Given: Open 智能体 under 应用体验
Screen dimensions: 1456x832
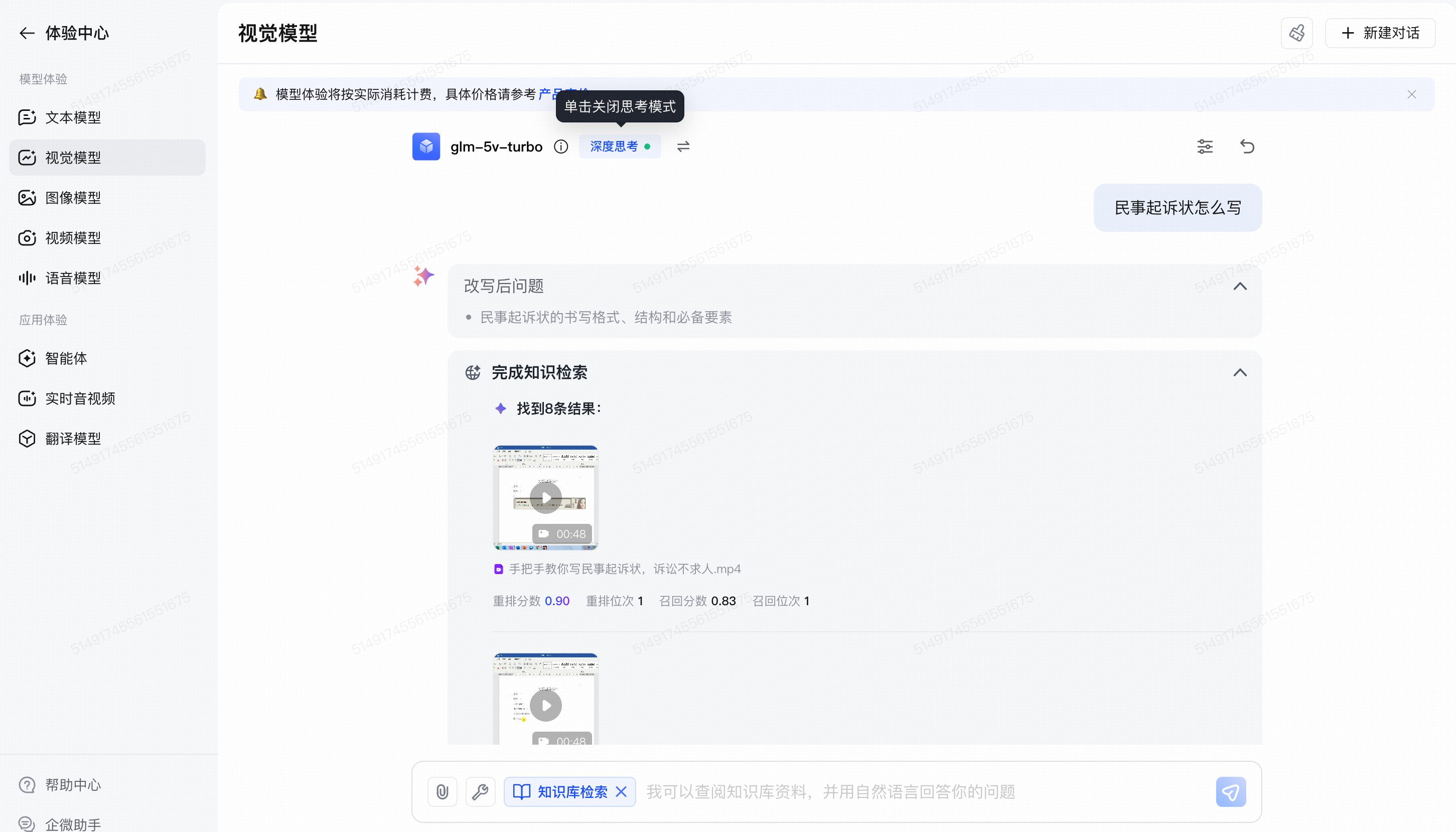Looking at the screenshot, I should pos(66,358).
